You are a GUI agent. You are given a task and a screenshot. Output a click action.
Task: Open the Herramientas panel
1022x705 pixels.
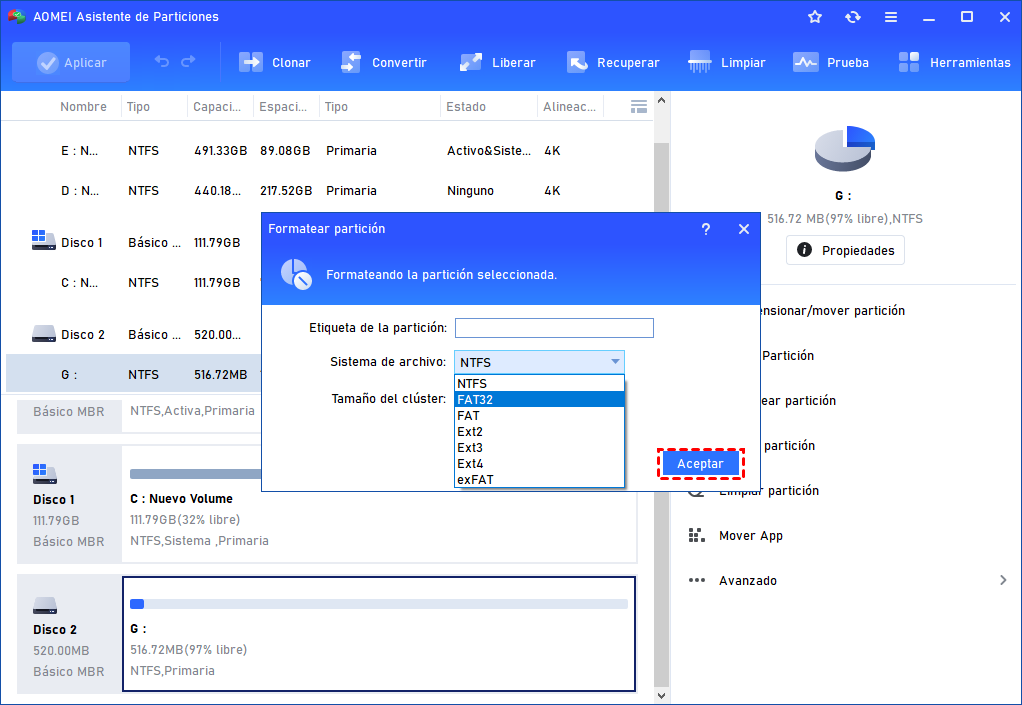pos(954,61)
